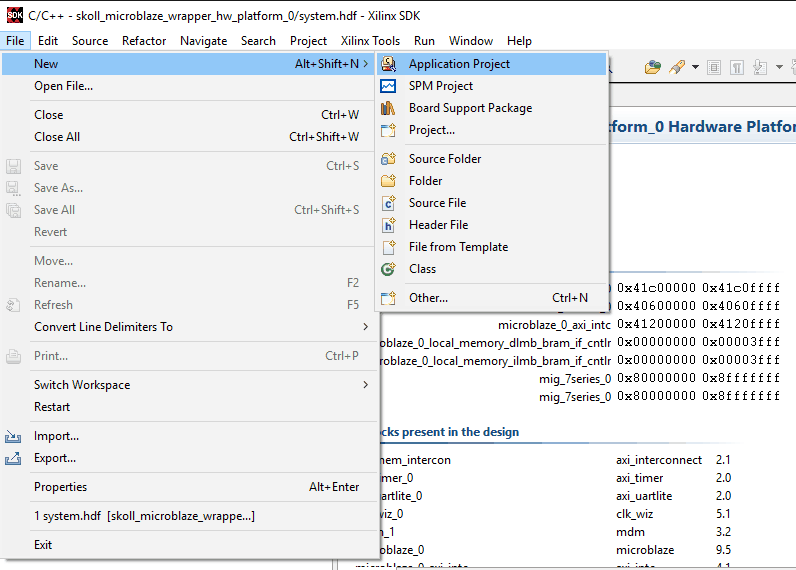Select the Class item icon
This screenshot has height=570, width=796.
click(389, 269)
